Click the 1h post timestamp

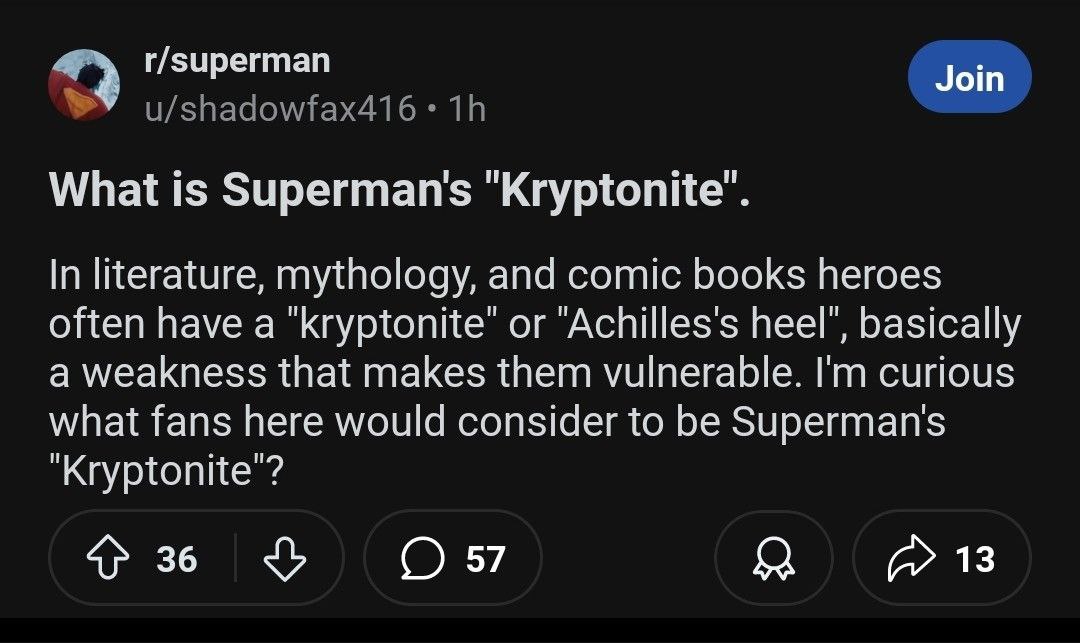(x=468, y=107)
